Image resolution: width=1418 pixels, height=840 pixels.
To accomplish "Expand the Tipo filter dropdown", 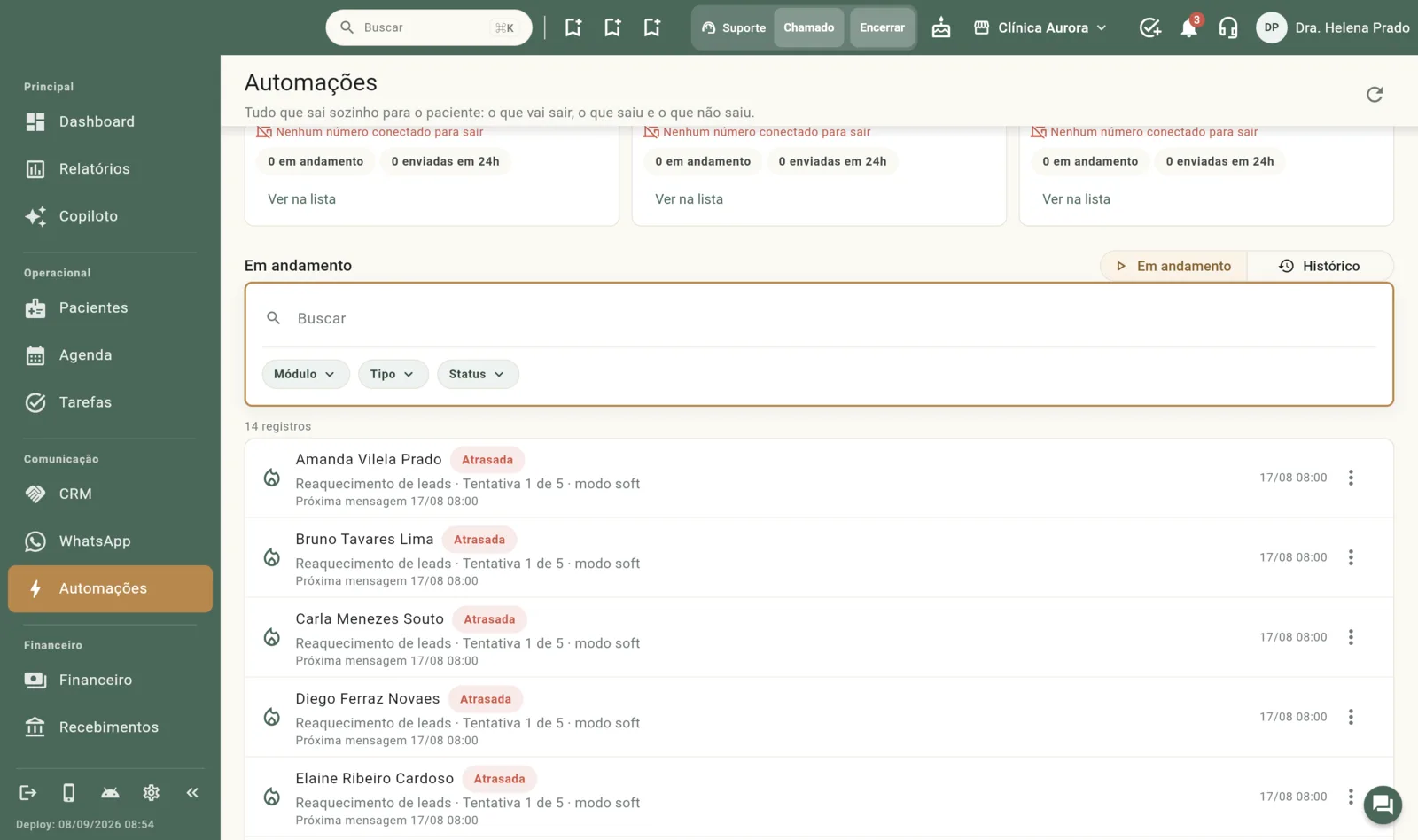I will click(393, 374).
